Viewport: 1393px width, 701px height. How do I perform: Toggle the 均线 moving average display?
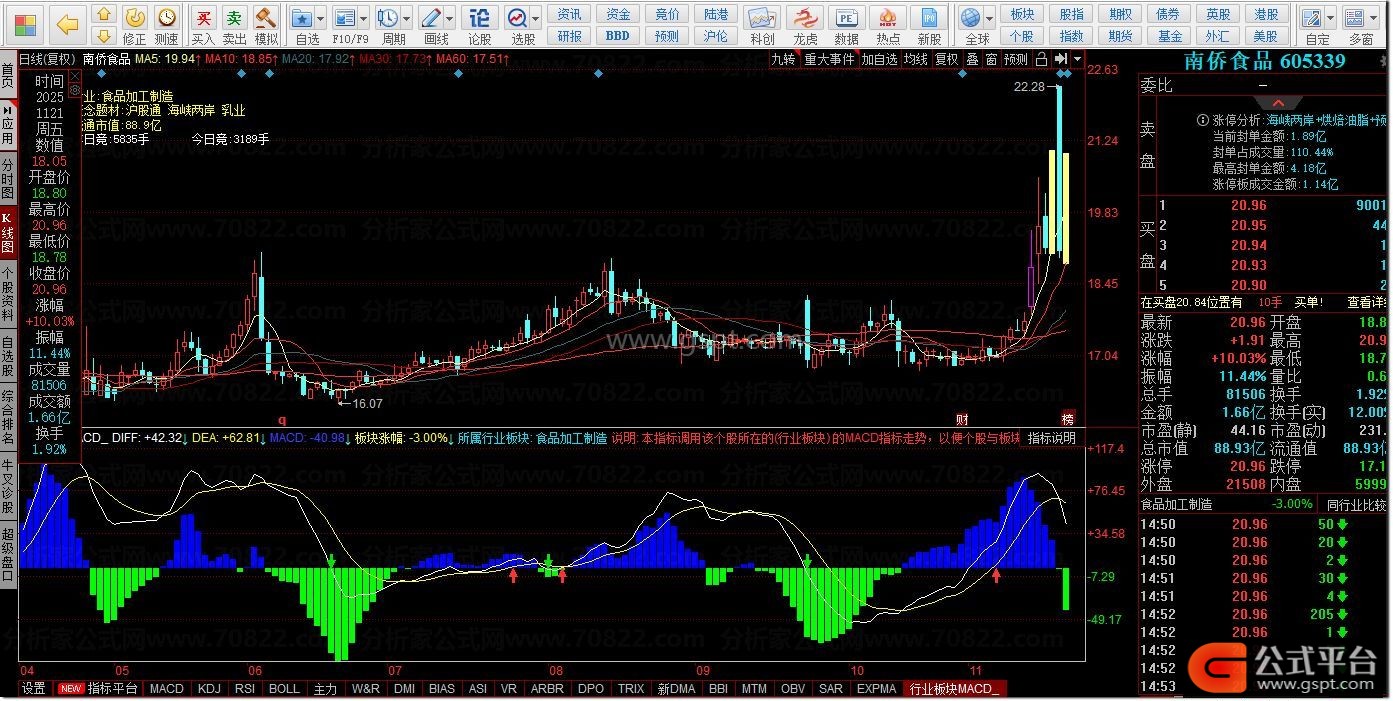(915, 59)
